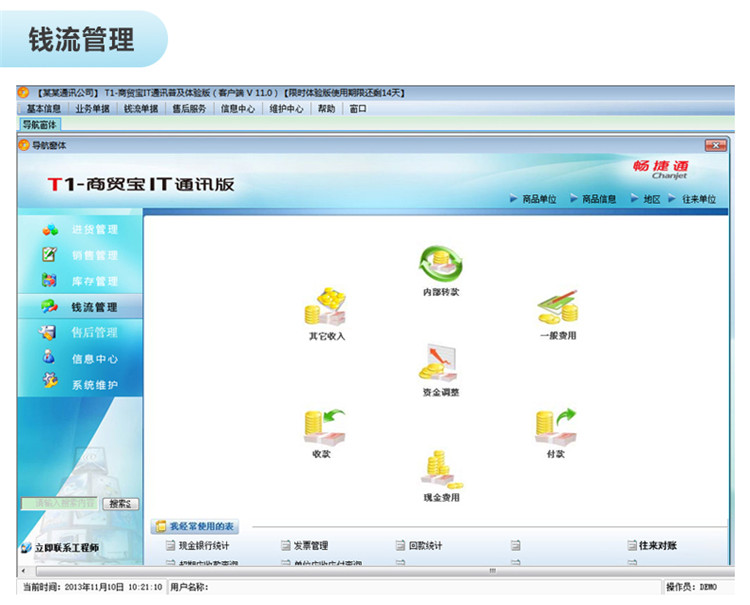This screenshot has height=605, width=750.
Task: Click 操作员: DEMO status entry
Action: tap(692, 587)
